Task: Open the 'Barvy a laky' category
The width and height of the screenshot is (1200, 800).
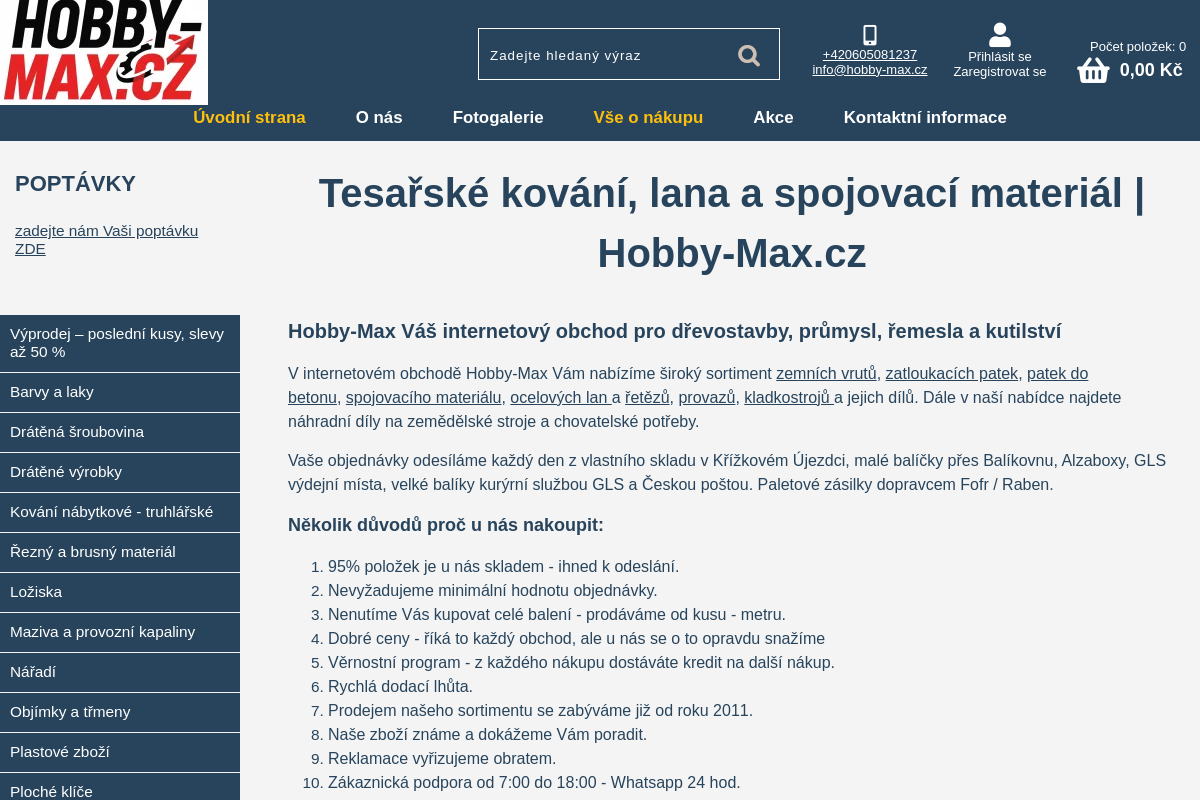Action: (120, 392)
